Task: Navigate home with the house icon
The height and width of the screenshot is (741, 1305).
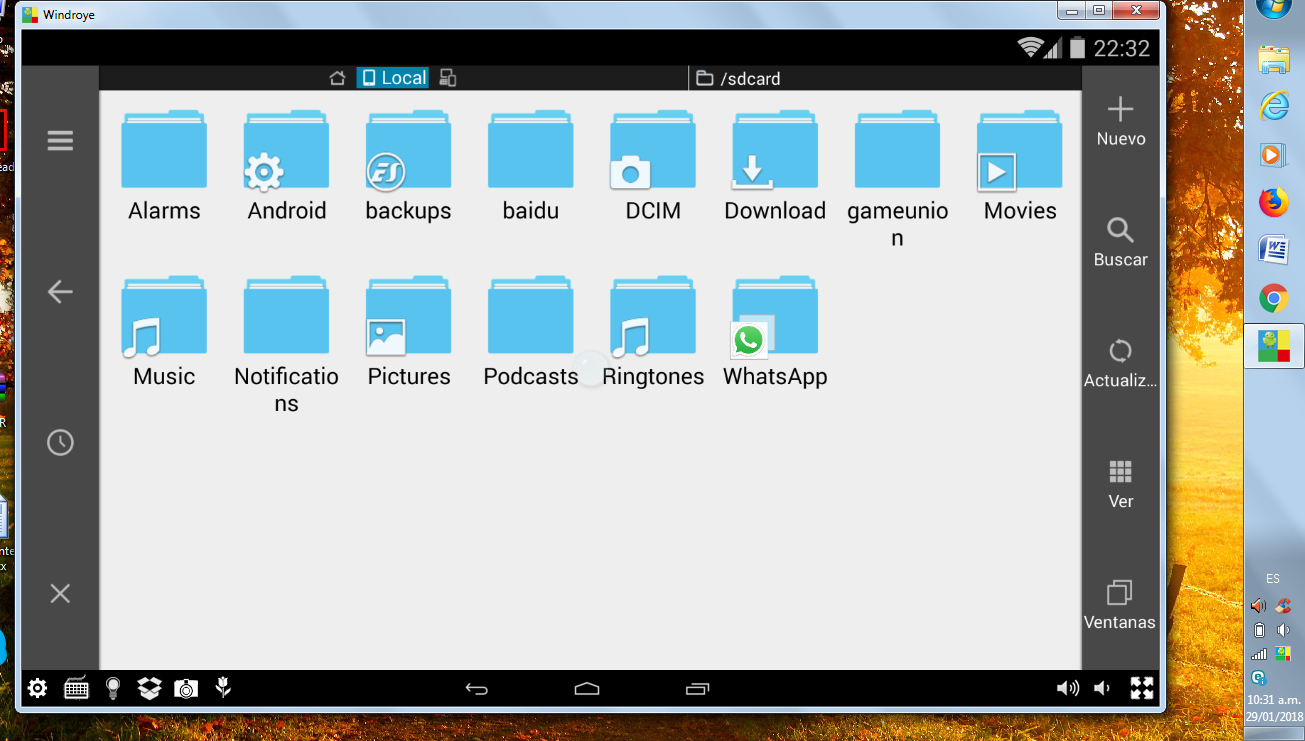Action: 337,77
